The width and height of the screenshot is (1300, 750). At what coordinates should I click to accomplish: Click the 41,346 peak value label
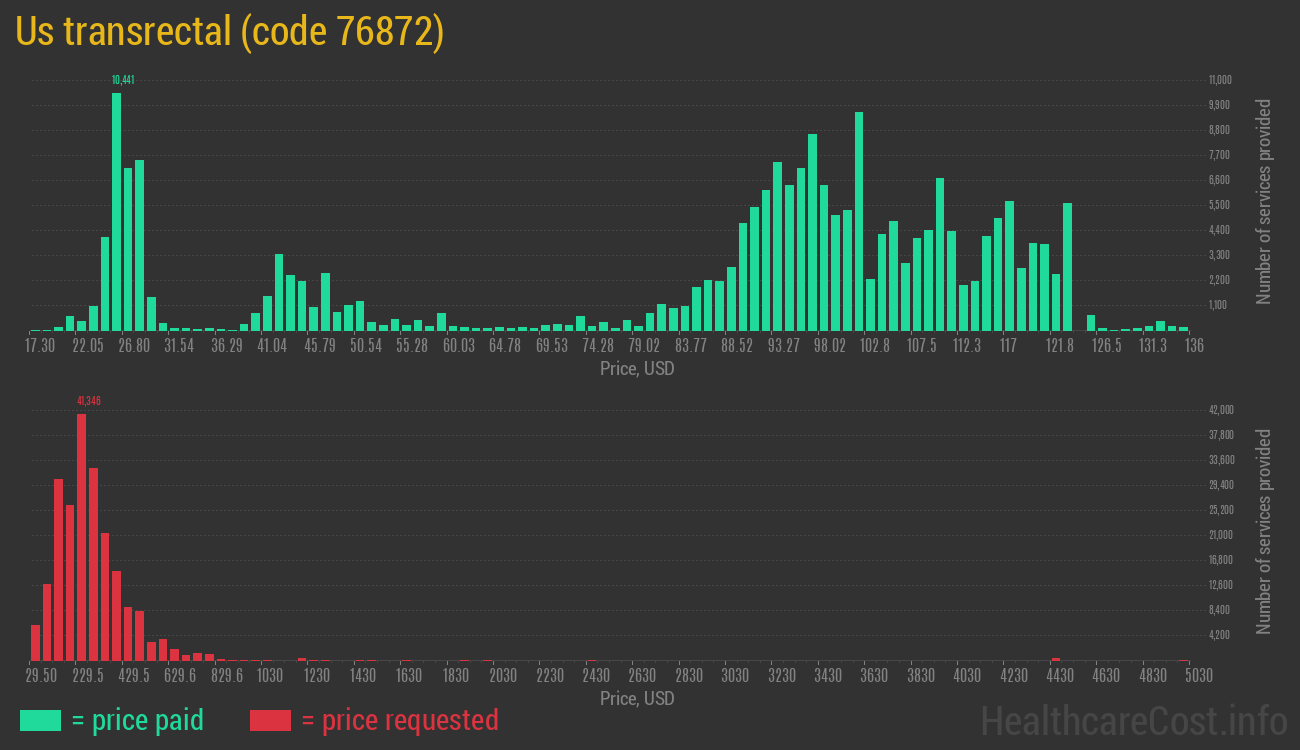(89, 401)
